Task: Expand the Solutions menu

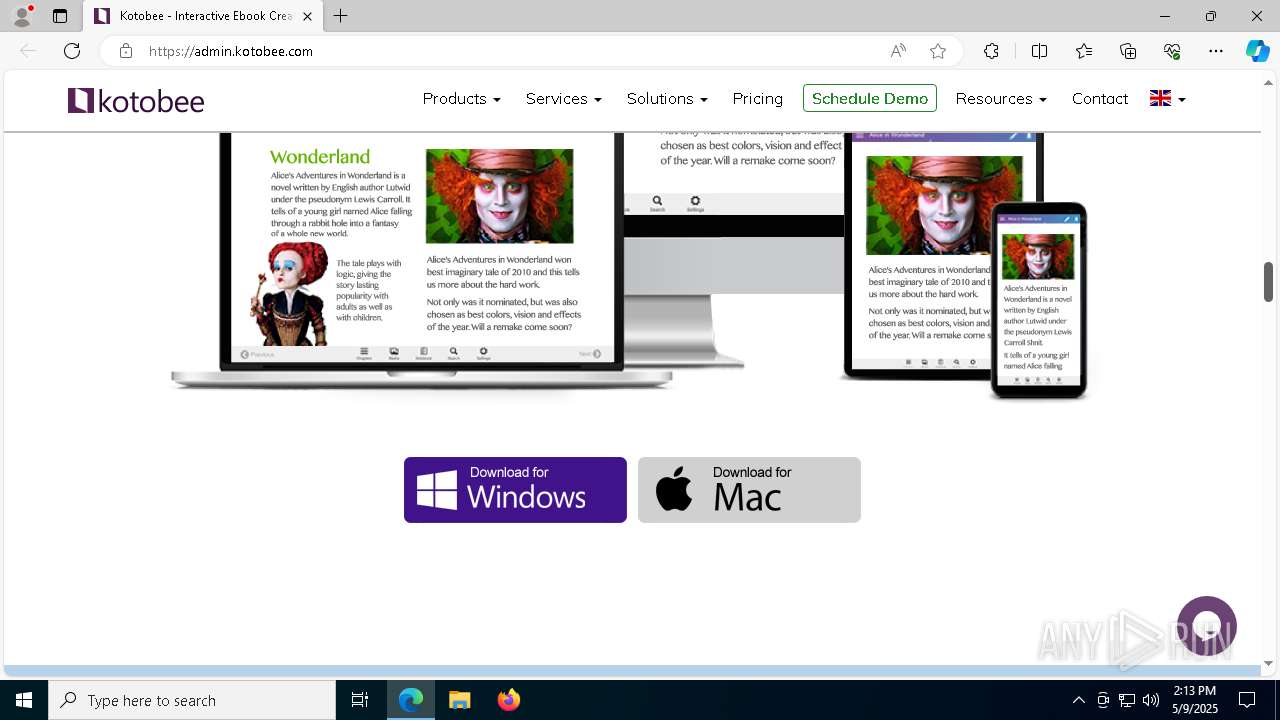Action: (667, 98)
